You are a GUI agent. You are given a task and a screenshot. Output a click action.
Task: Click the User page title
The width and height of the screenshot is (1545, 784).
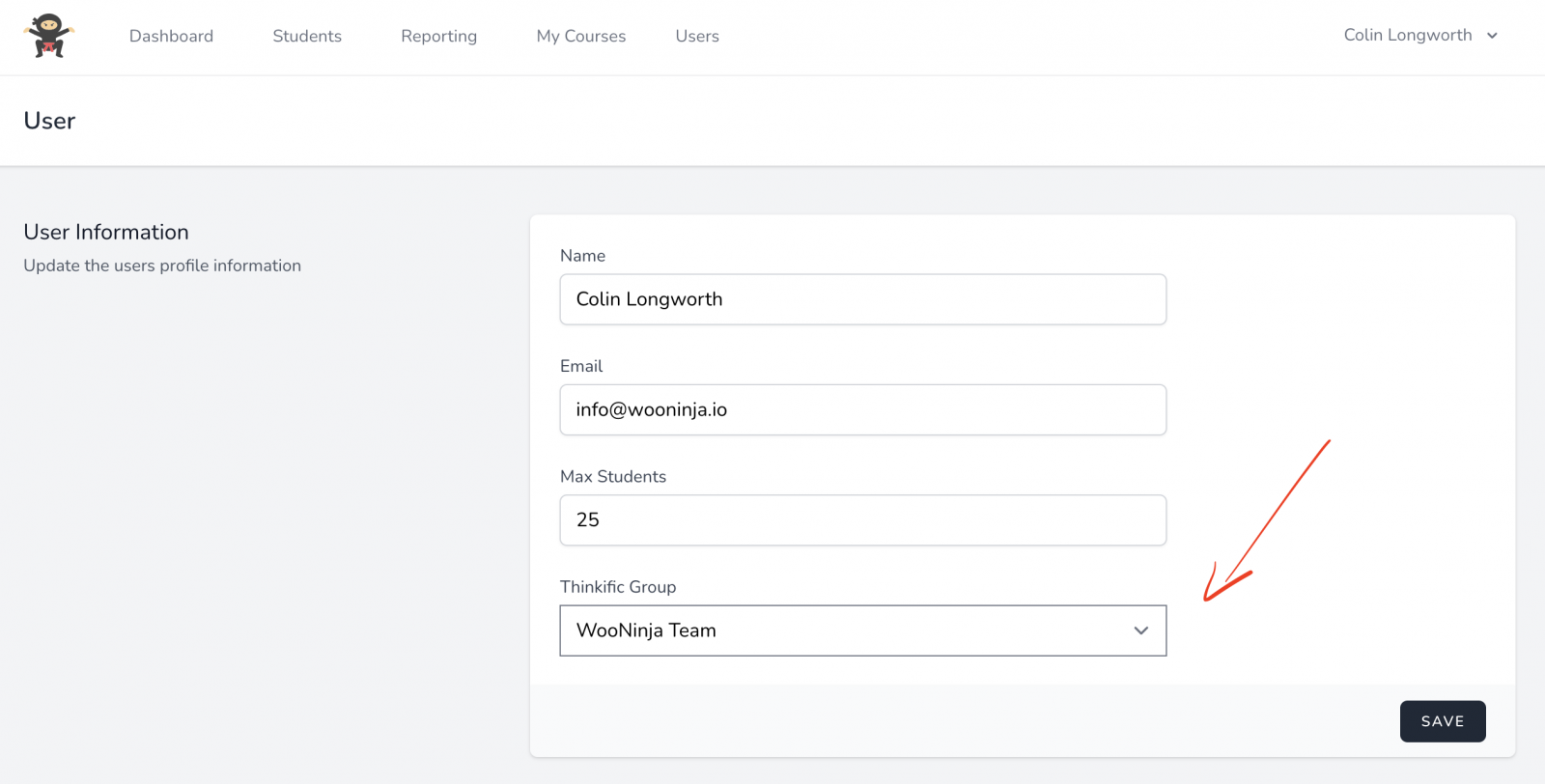[x=49, y=121]
